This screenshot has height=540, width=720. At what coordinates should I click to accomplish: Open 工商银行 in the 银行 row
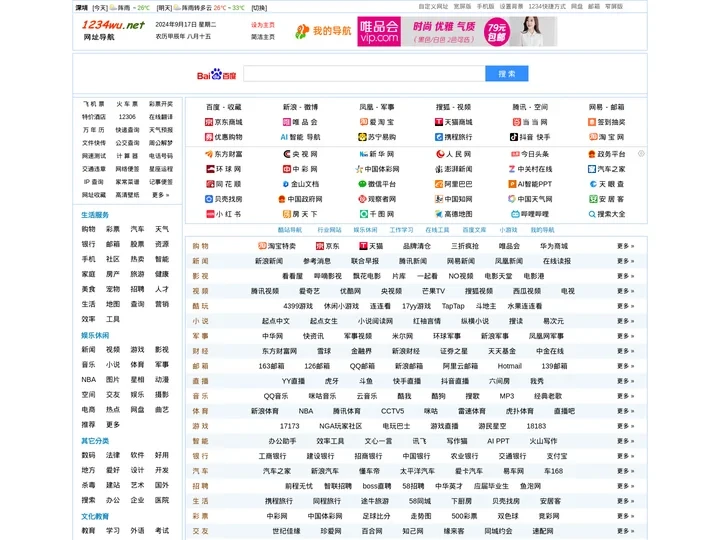click(x=272, y=456)
